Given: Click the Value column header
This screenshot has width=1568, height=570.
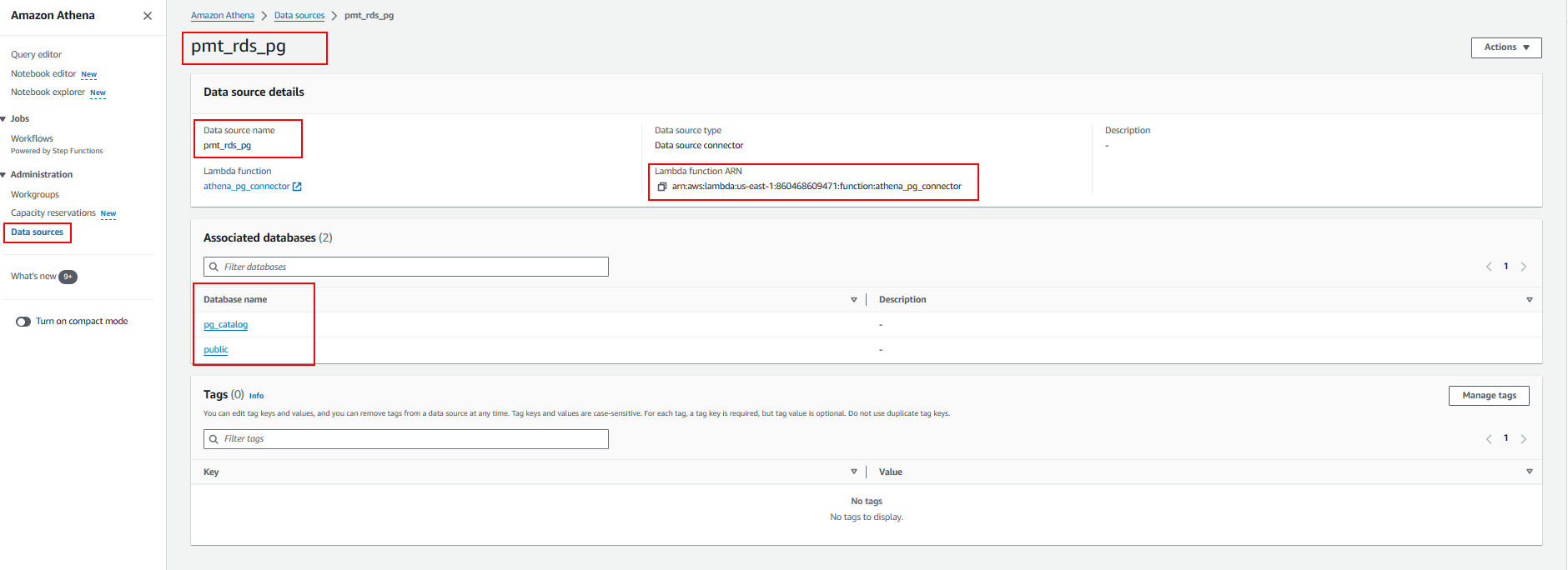Looking at the screenshot, I should (x=891, y=472).
